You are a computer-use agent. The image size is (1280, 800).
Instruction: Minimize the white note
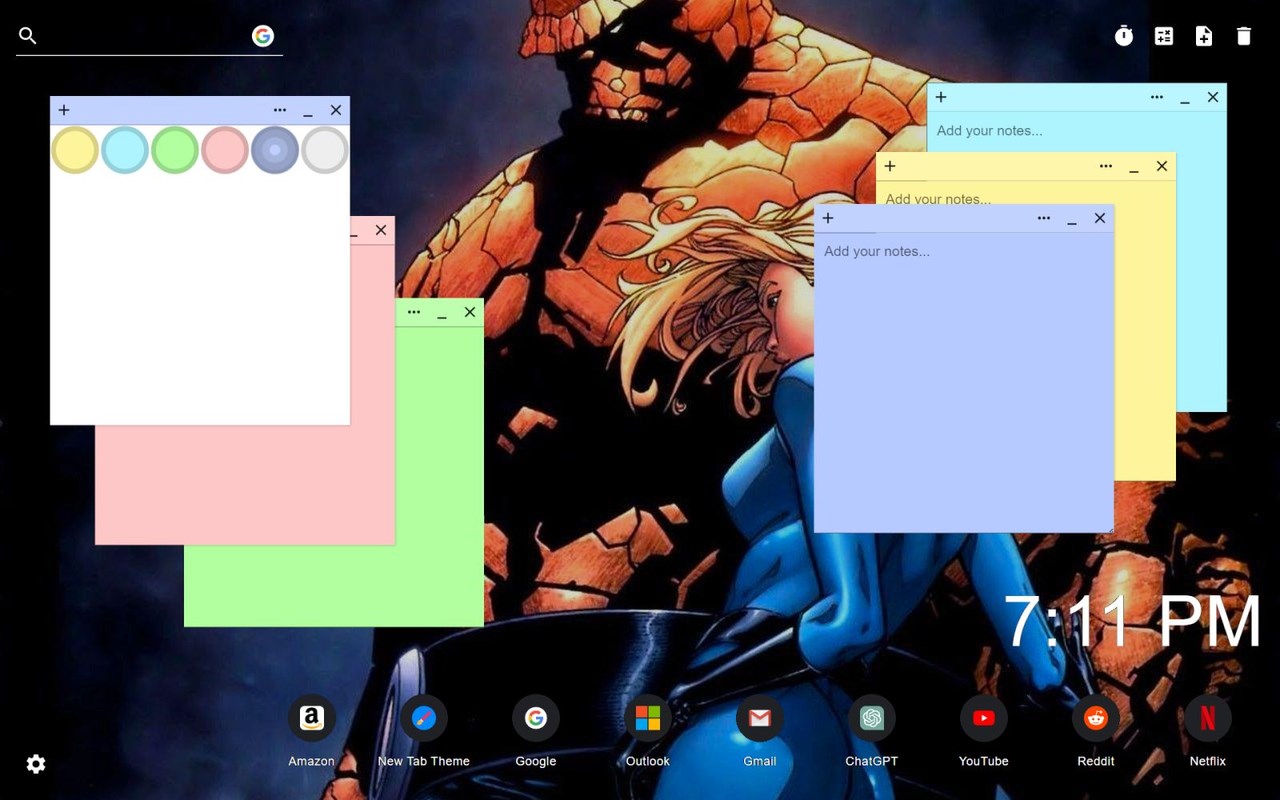pos(308,112)
